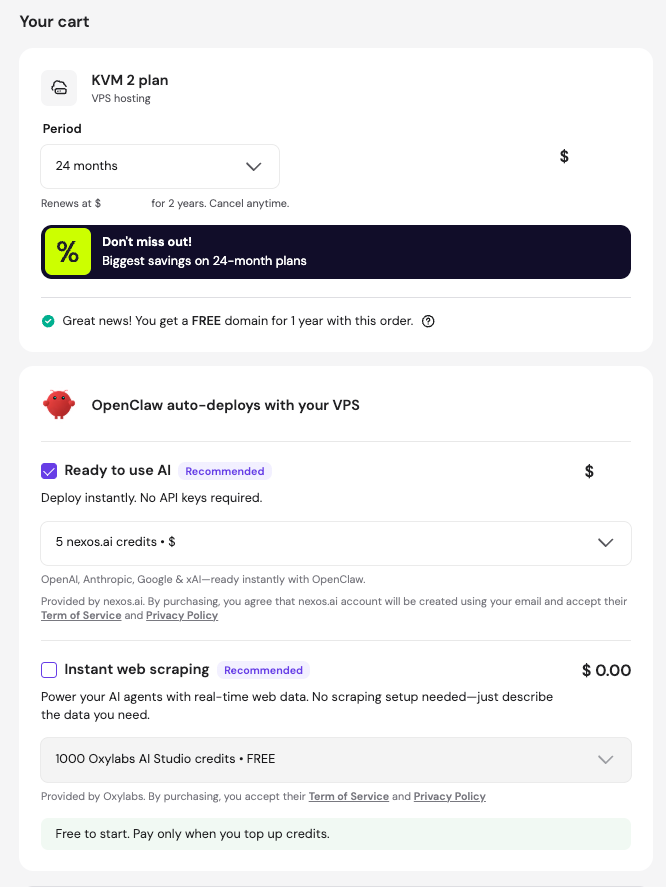Viewport: 666px width, 887px height.
Task: Click the yellow percent discount icon
Action: tap(68, 252)
